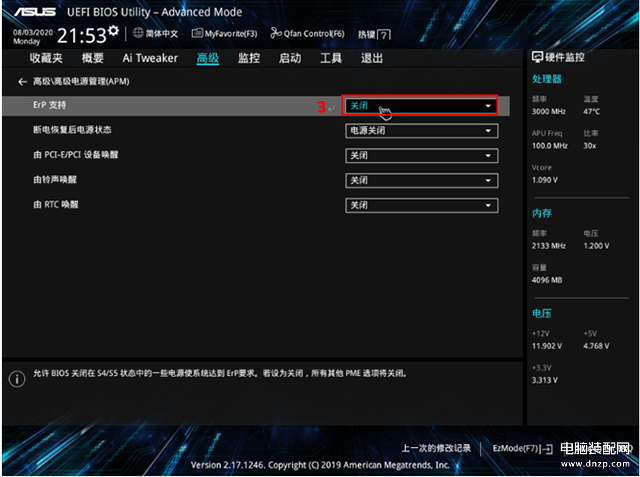Click the 100.0 MHz APU Freq value
Image resolution: width=640 pixels, height=477 pixels.
click(x=549, y=146)
